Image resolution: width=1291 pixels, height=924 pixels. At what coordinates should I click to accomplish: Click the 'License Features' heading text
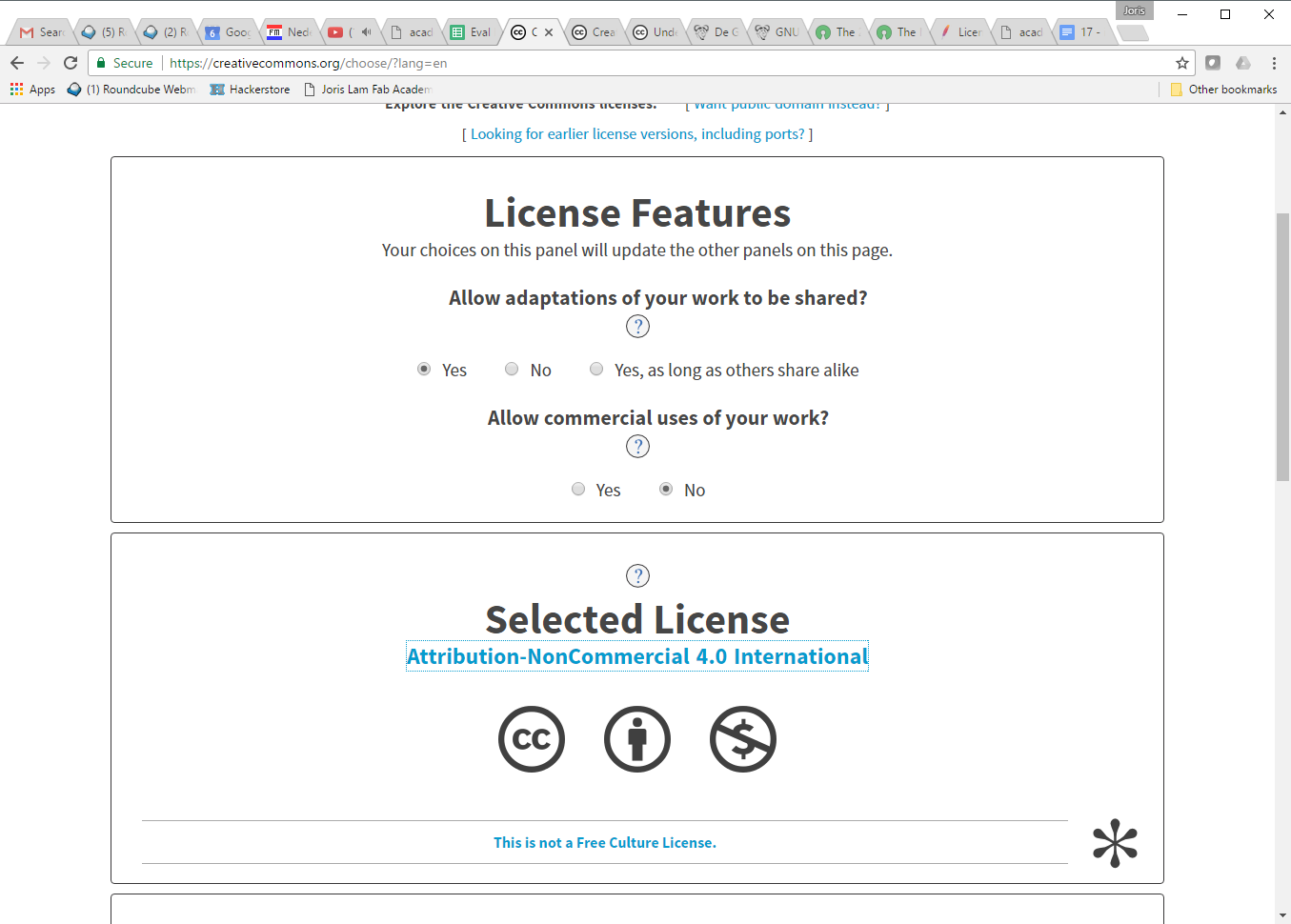coord(637,212)
